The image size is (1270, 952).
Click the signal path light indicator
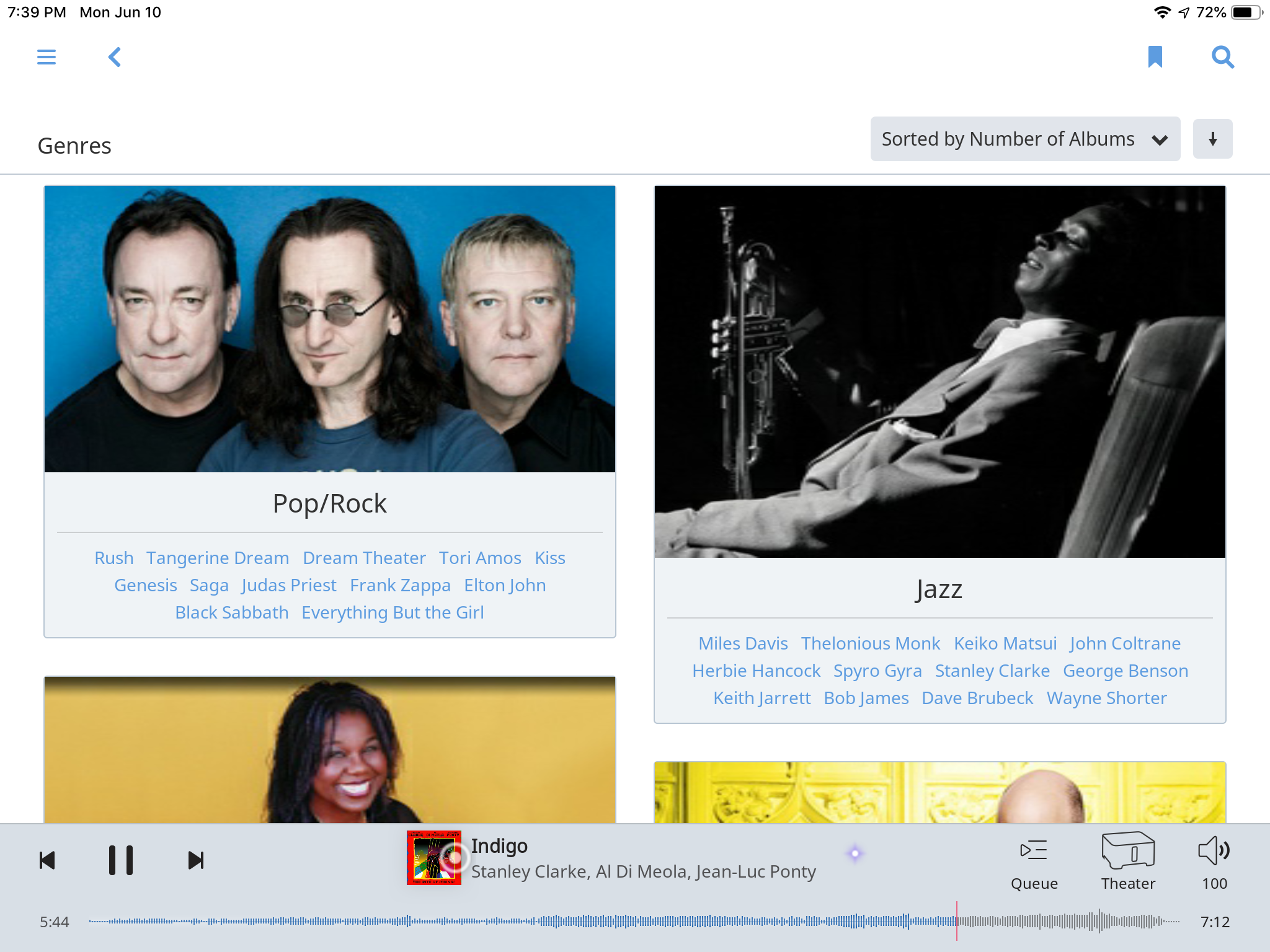pos(855,853)
